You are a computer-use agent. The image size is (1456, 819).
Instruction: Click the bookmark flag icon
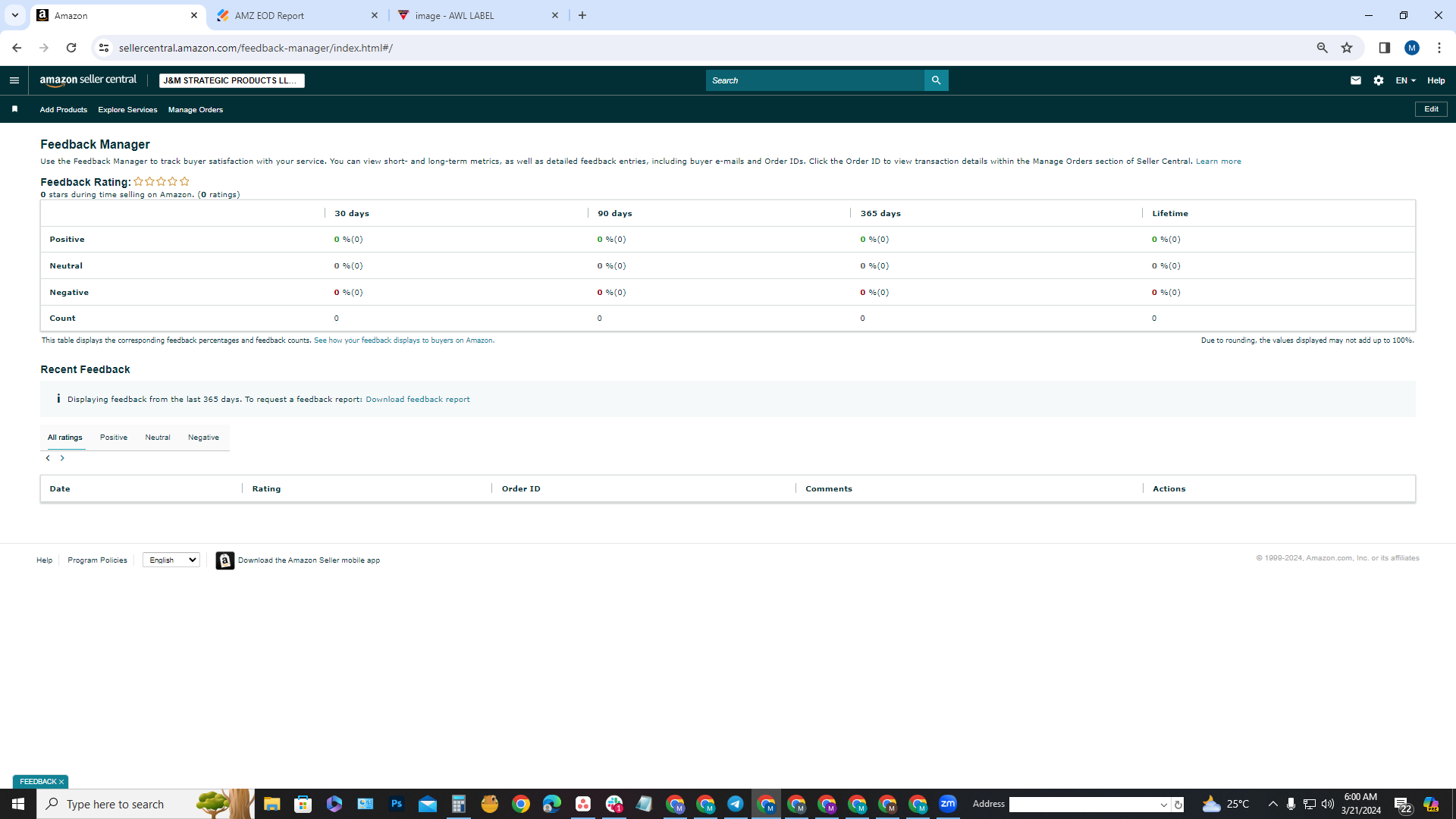point(14,109)
